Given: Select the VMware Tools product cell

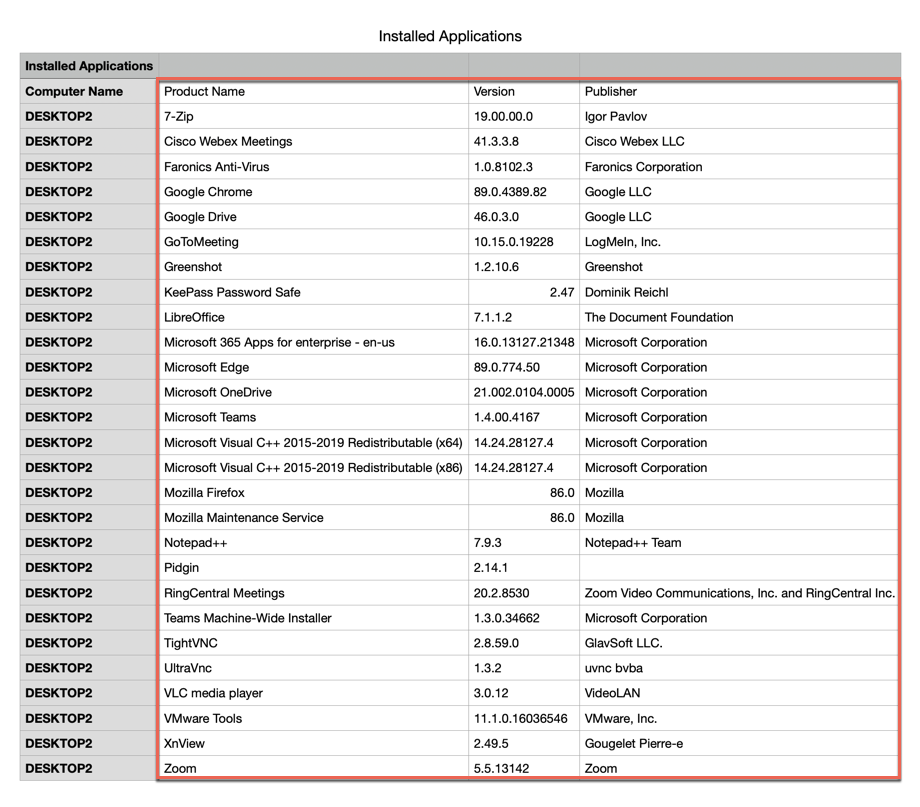Looking at the screenshot, I should click(313, 718).
